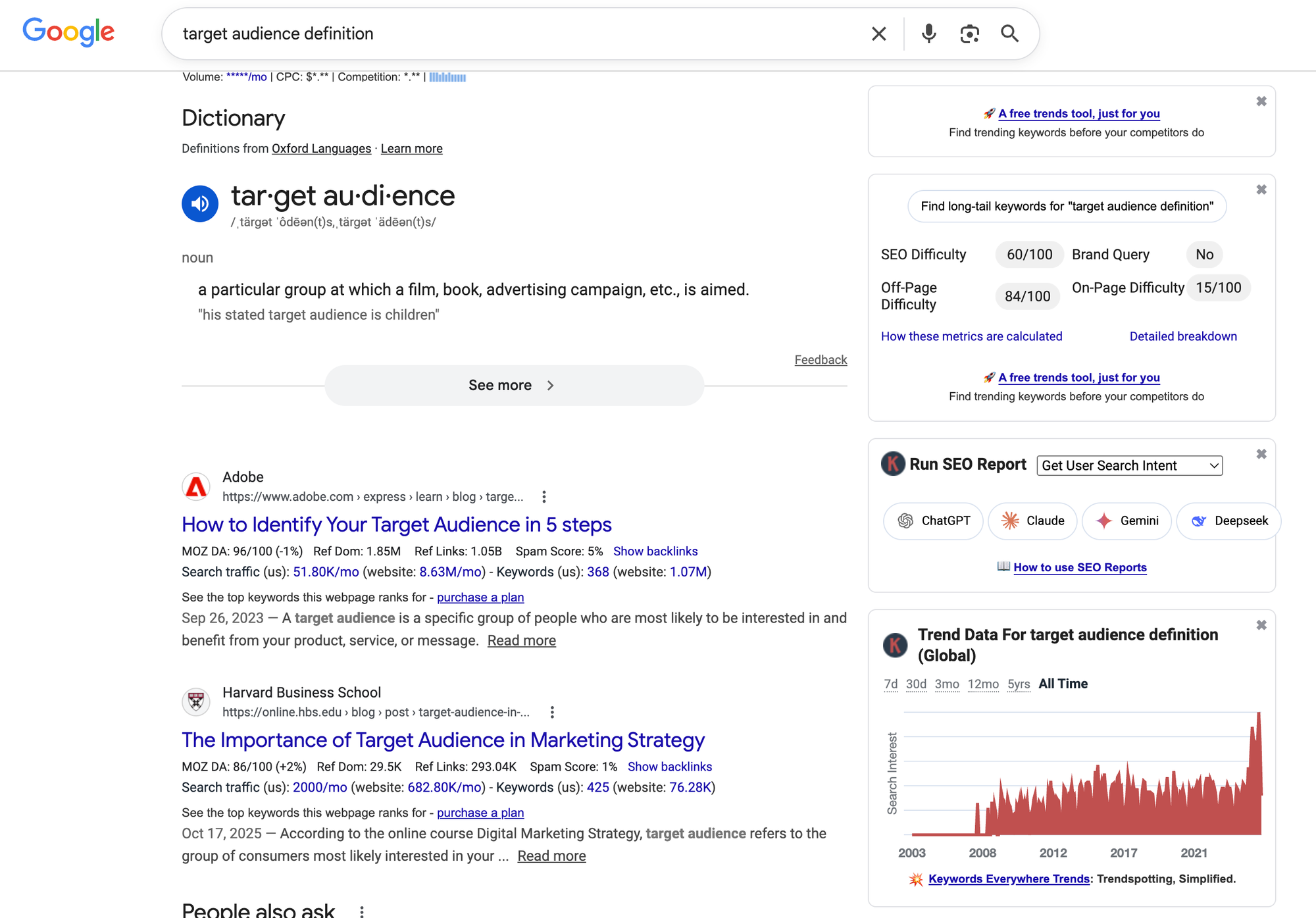
Task: Select the 12mo trend range
Action: point(983,684)
